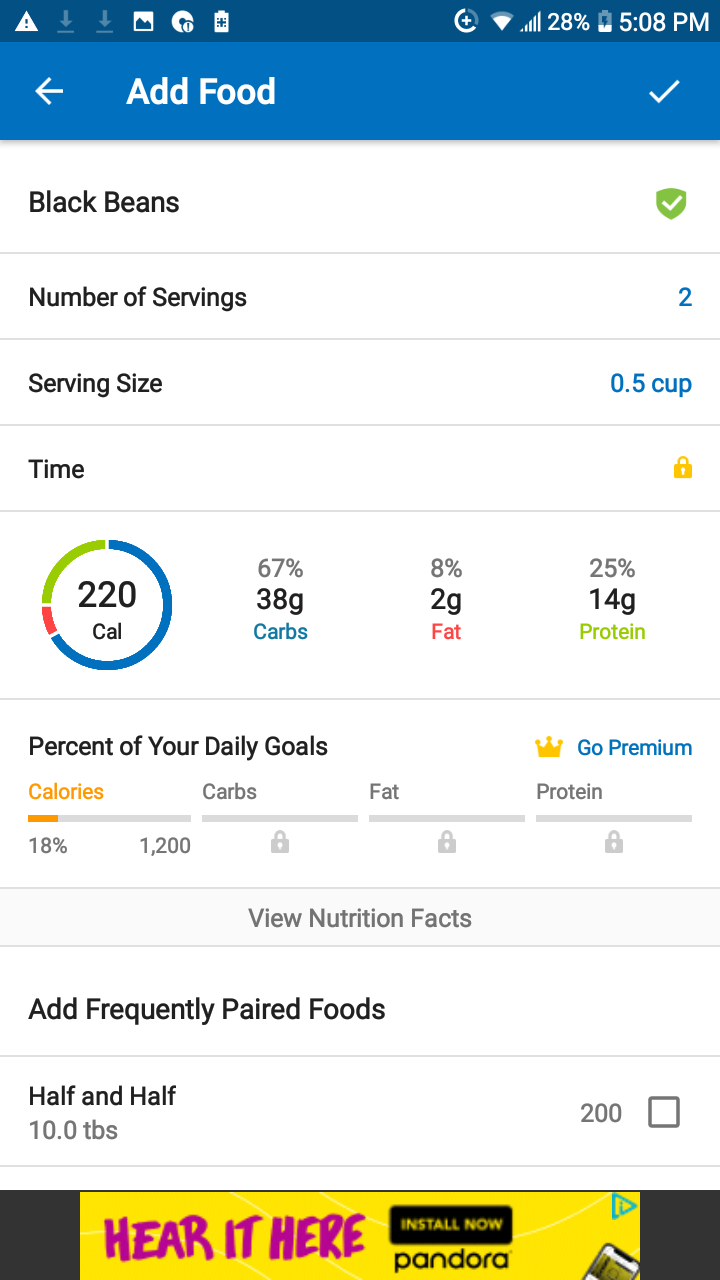Select the Calories daily goal tab

coord(66,791)
